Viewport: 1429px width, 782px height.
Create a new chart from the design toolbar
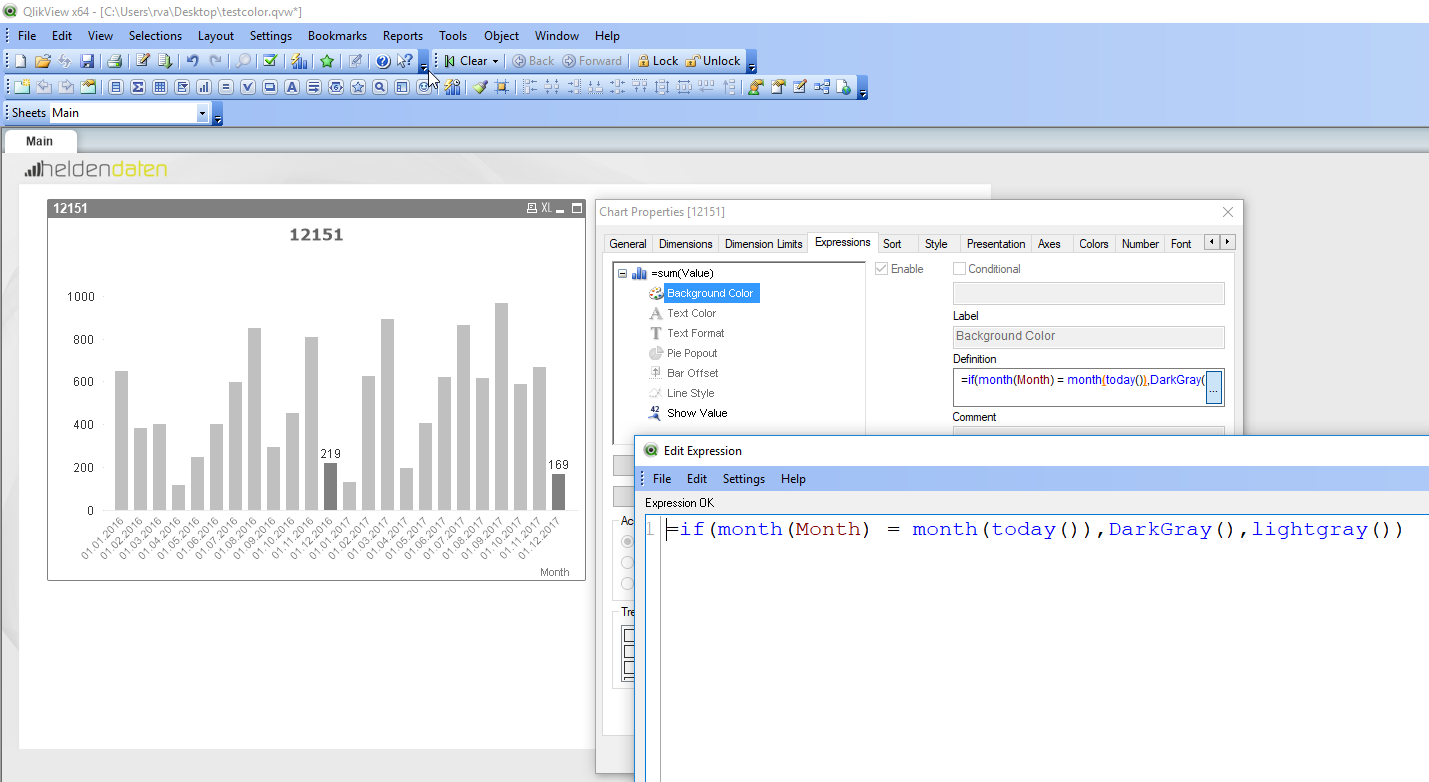pyautogui.click(x=203, y=87)
